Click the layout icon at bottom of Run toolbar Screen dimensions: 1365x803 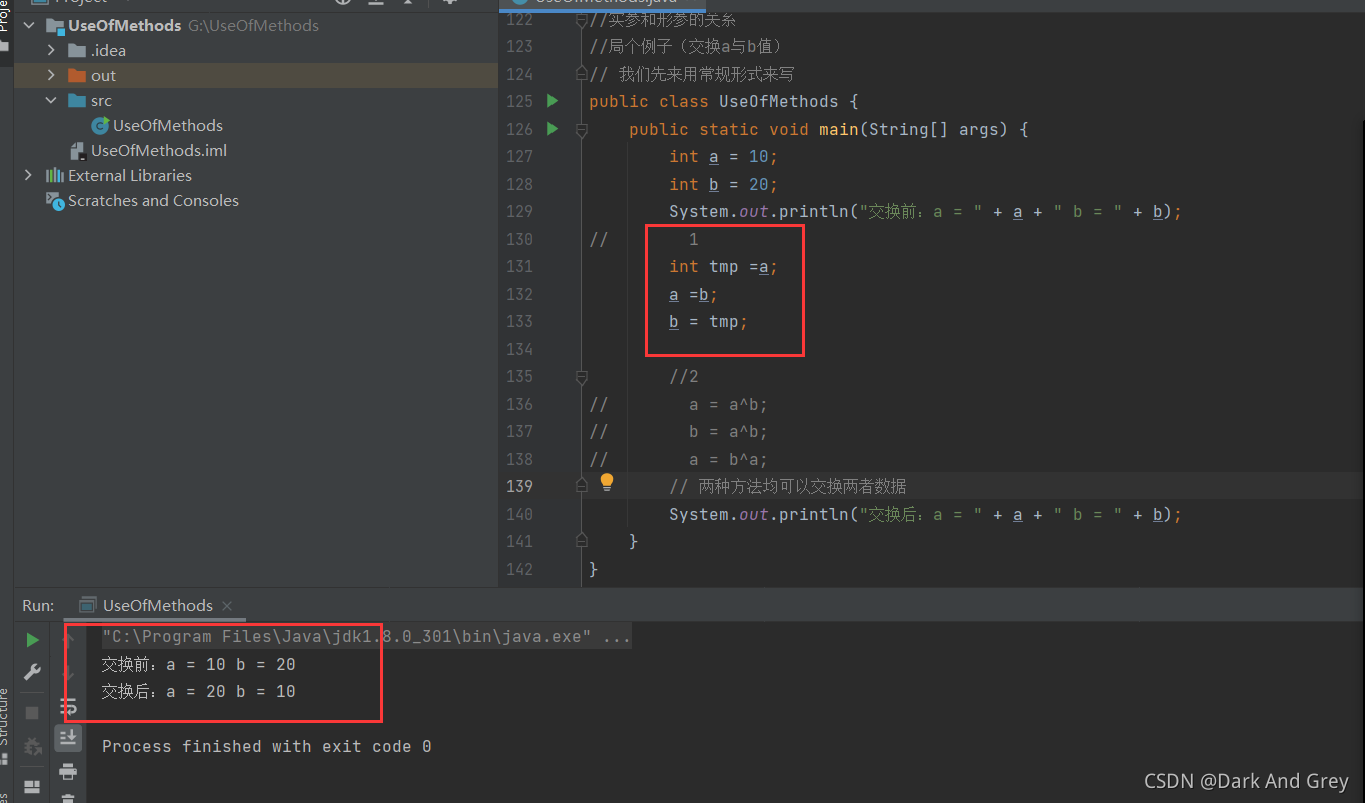(x=32, y=786)
